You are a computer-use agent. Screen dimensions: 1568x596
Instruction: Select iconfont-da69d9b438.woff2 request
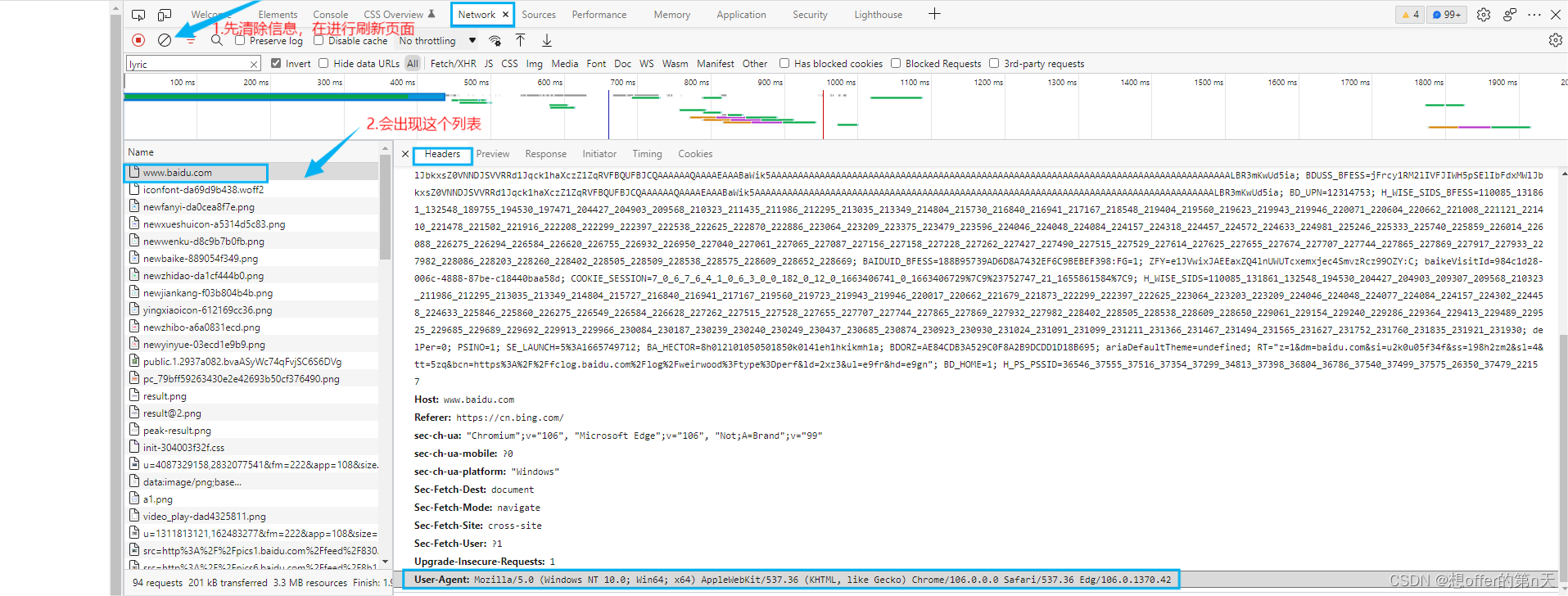pyautogui.click(x=251, y=189)
